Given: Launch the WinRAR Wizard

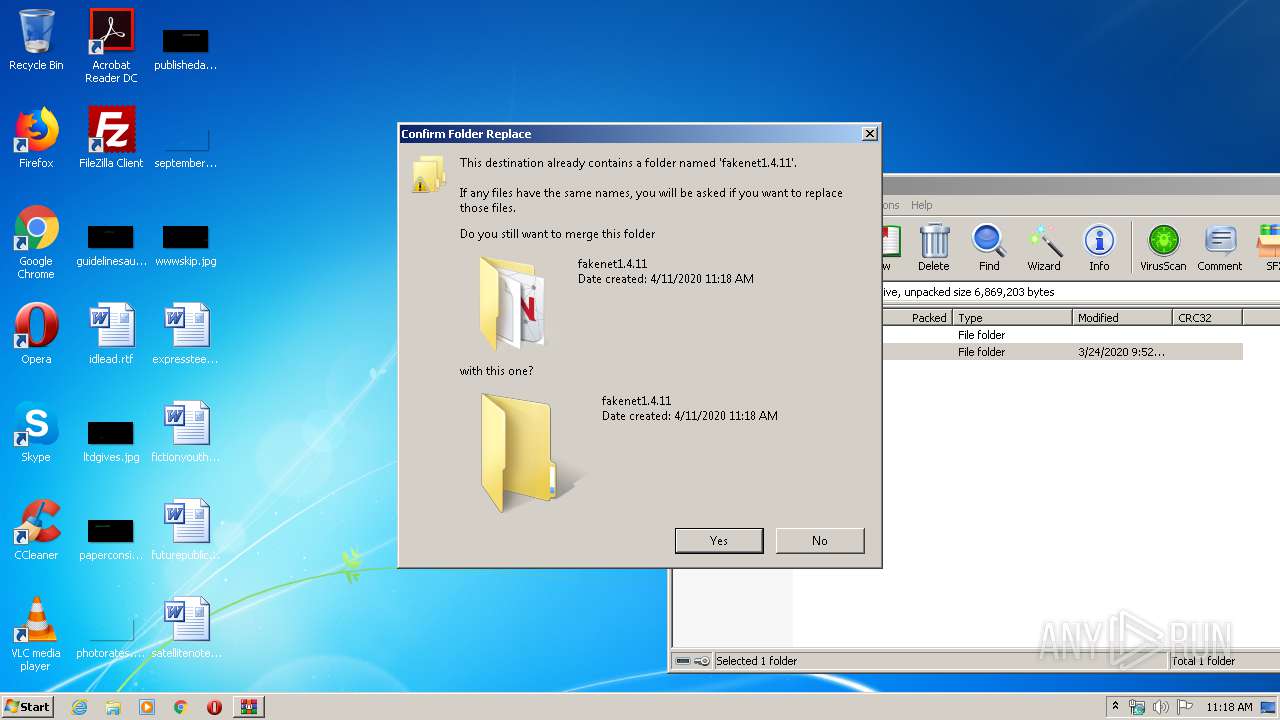Looking at the screenshot, I should (1044, 247).
